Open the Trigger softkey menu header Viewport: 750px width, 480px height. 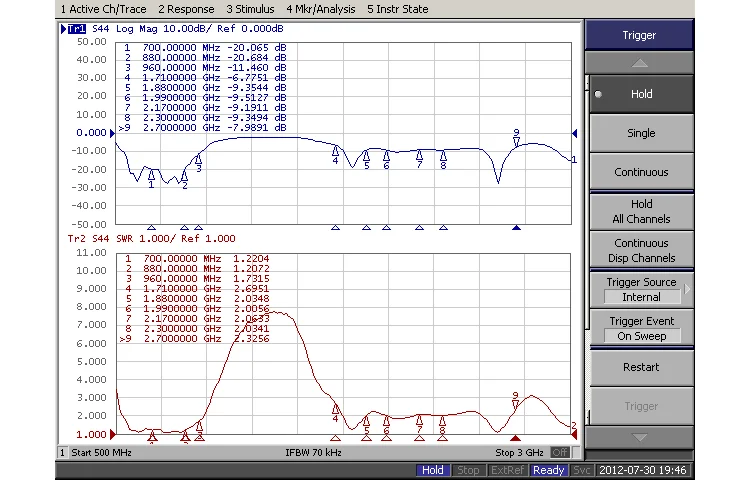640,35
